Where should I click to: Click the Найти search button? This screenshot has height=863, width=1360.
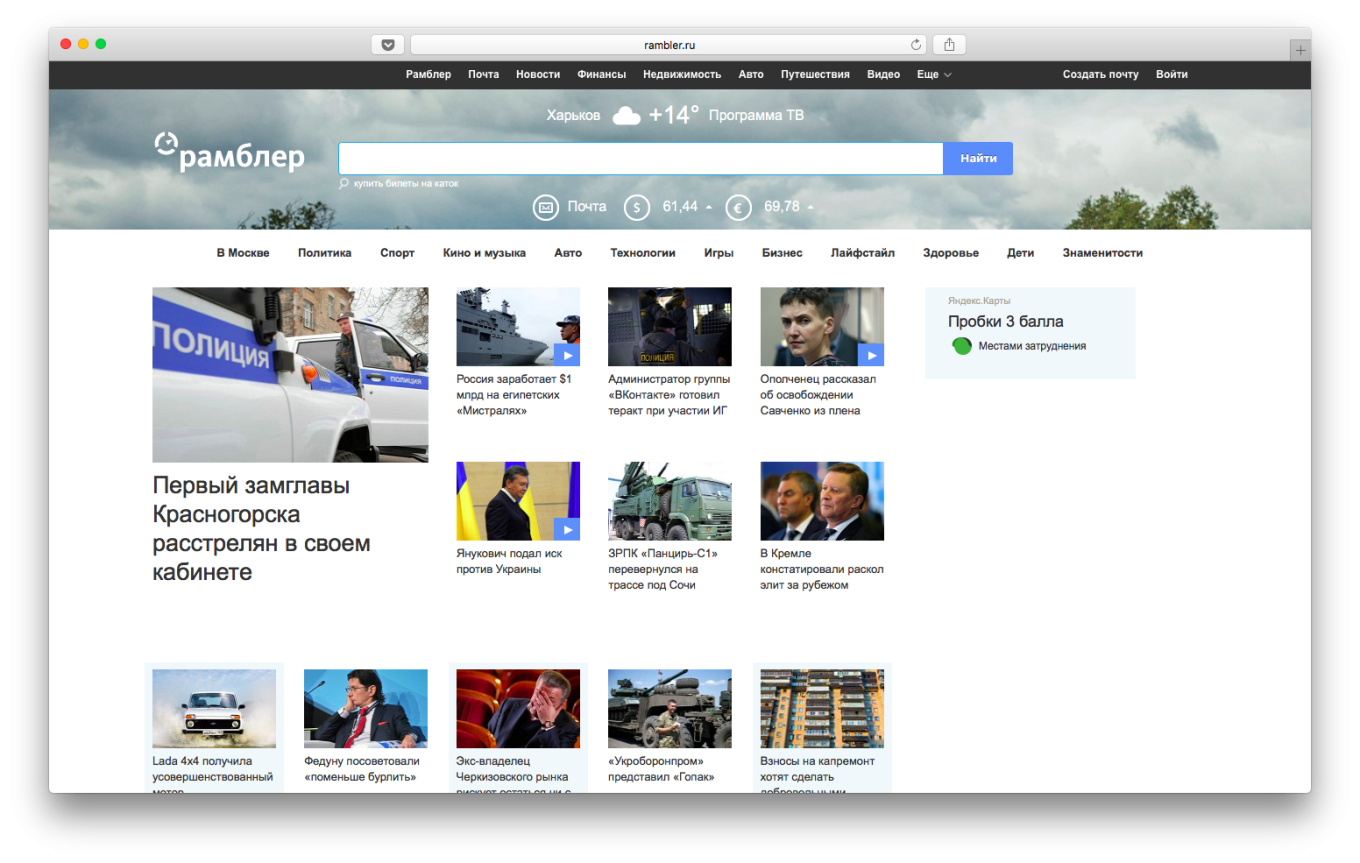[x=978, y=158]
